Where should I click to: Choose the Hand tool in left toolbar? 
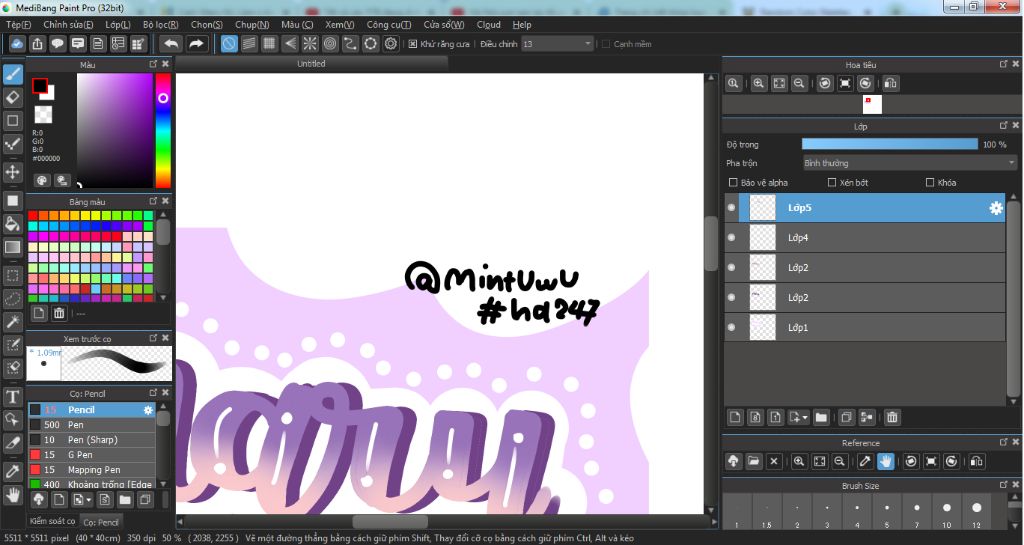[x=12, y=495]
